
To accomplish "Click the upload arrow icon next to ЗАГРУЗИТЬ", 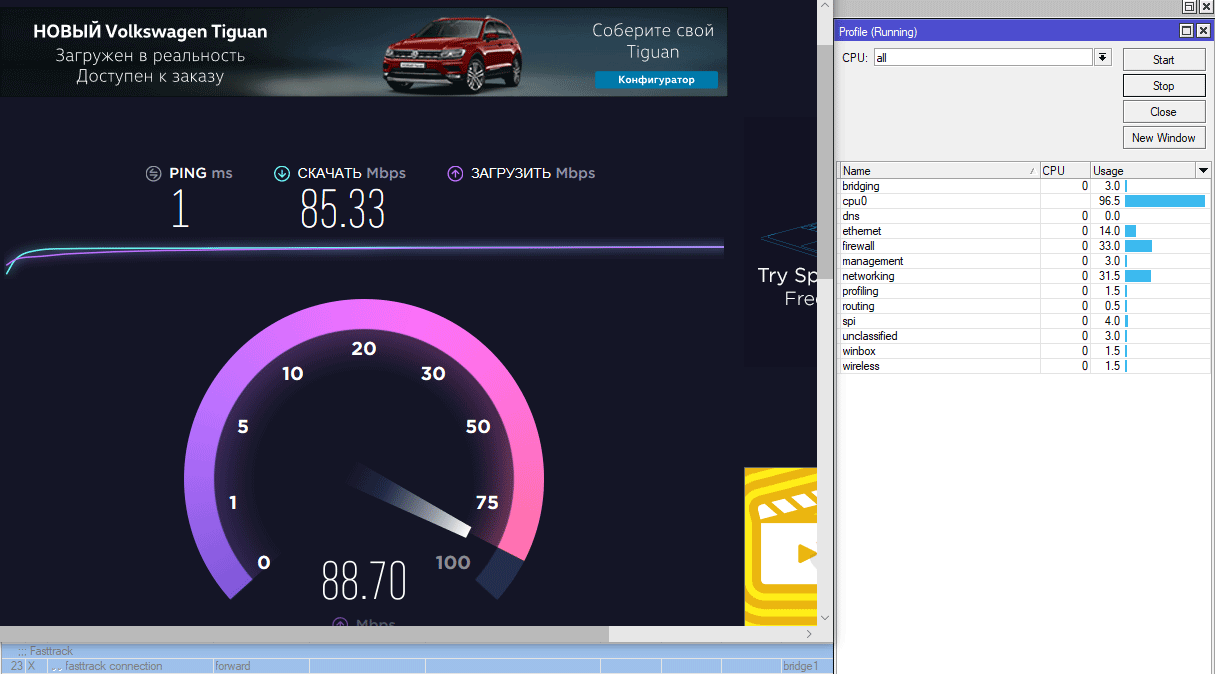I will 455,173.
